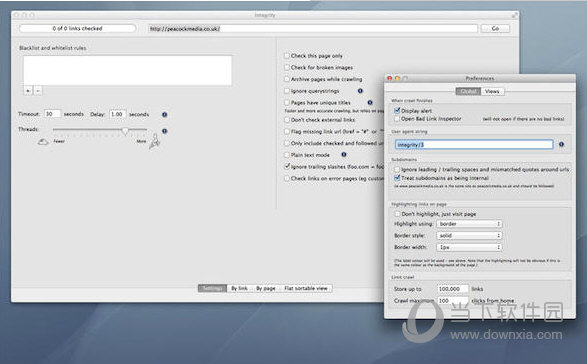This screenshot has width=587, height=364.
Task: Click info icon beside Plain text mode
Action: (344, 155)
